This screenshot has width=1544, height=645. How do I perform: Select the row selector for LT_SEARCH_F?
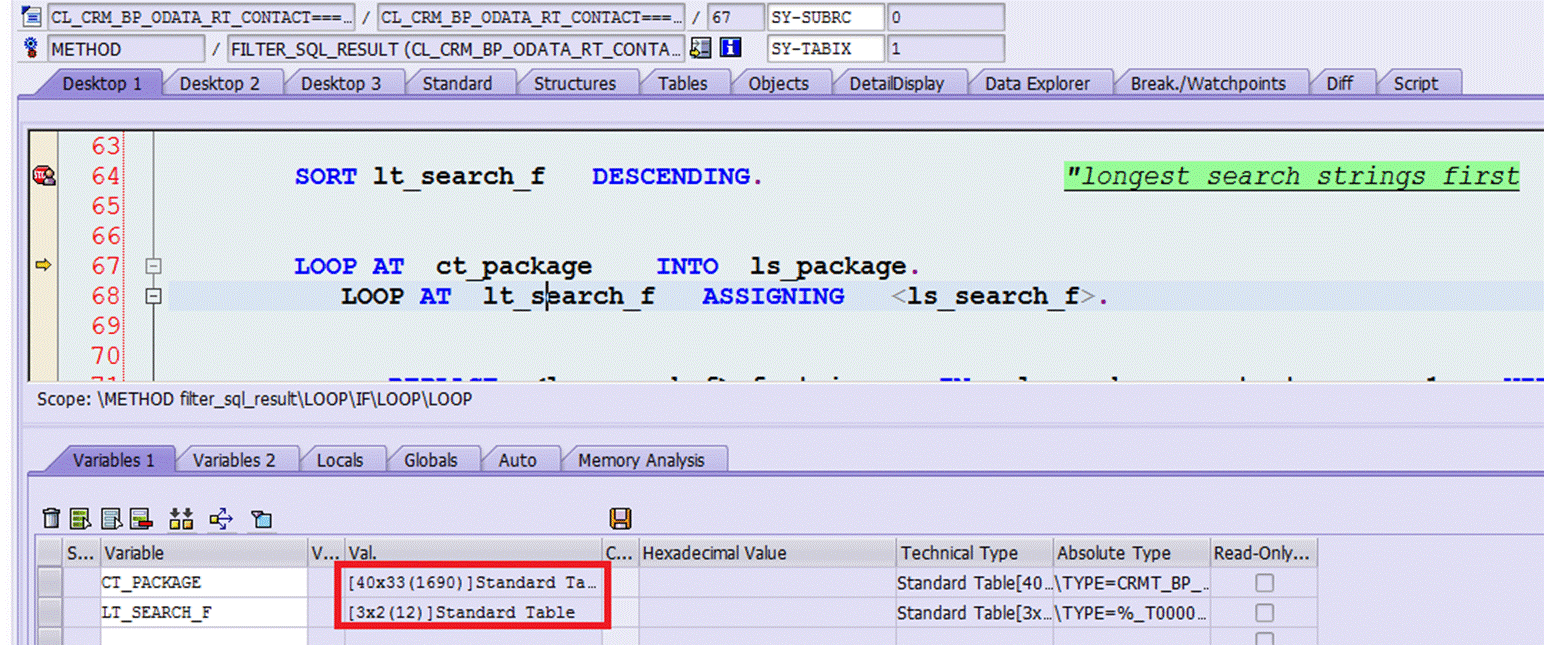click(50, 612)
